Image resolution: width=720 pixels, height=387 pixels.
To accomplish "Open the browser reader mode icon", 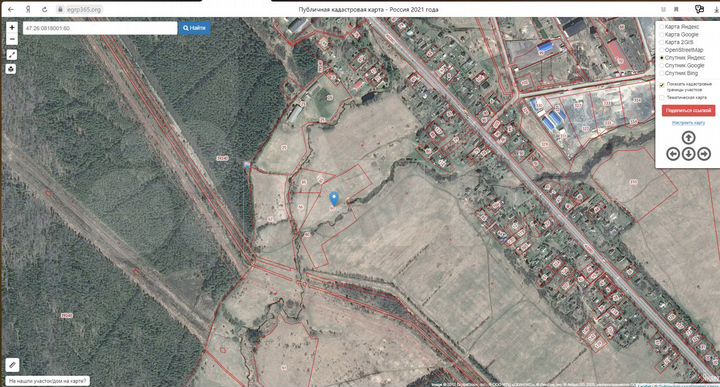I will (x=663, y=9).
